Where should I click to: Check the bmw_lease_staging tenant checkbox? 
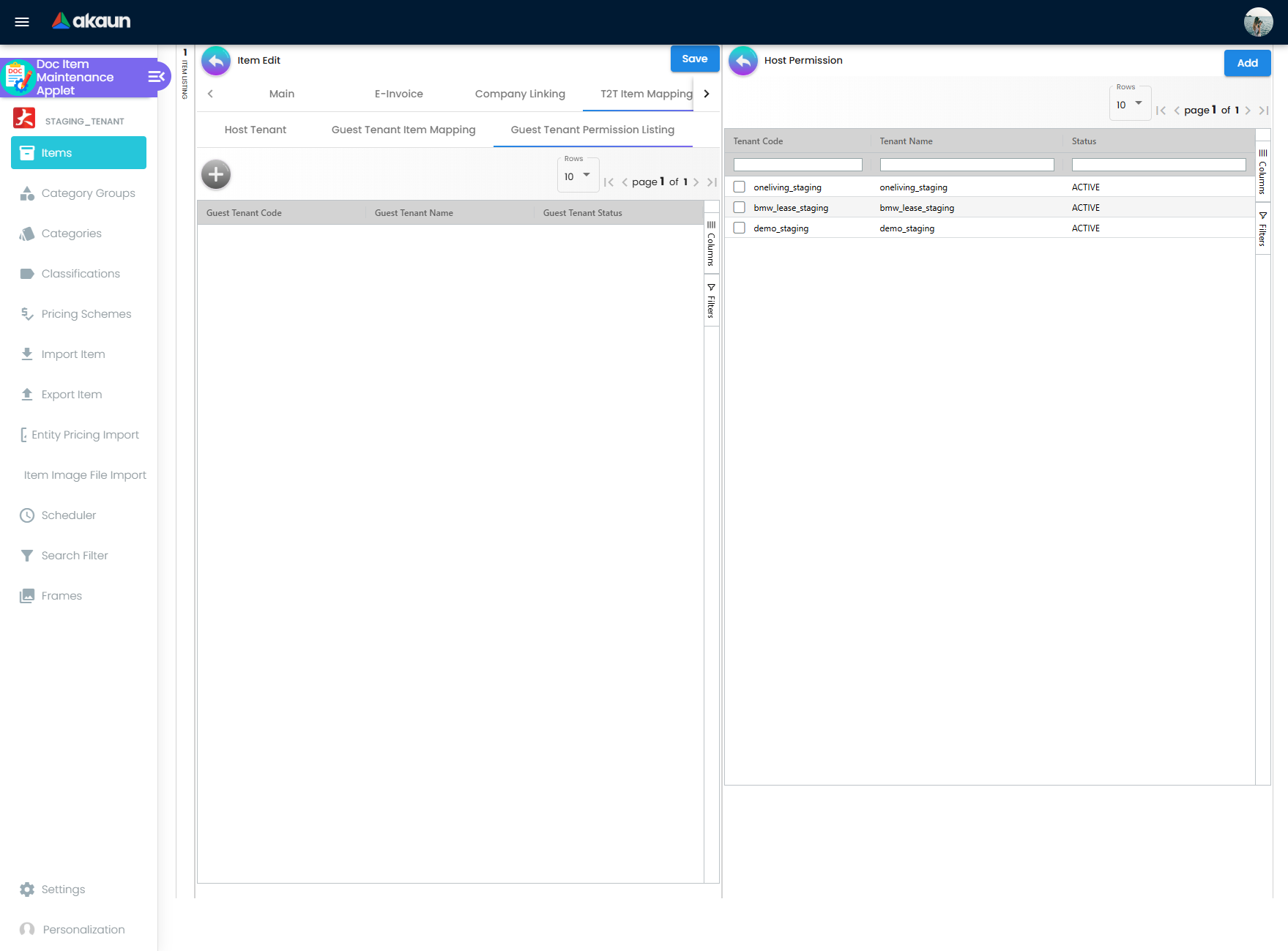pos(740,208)
